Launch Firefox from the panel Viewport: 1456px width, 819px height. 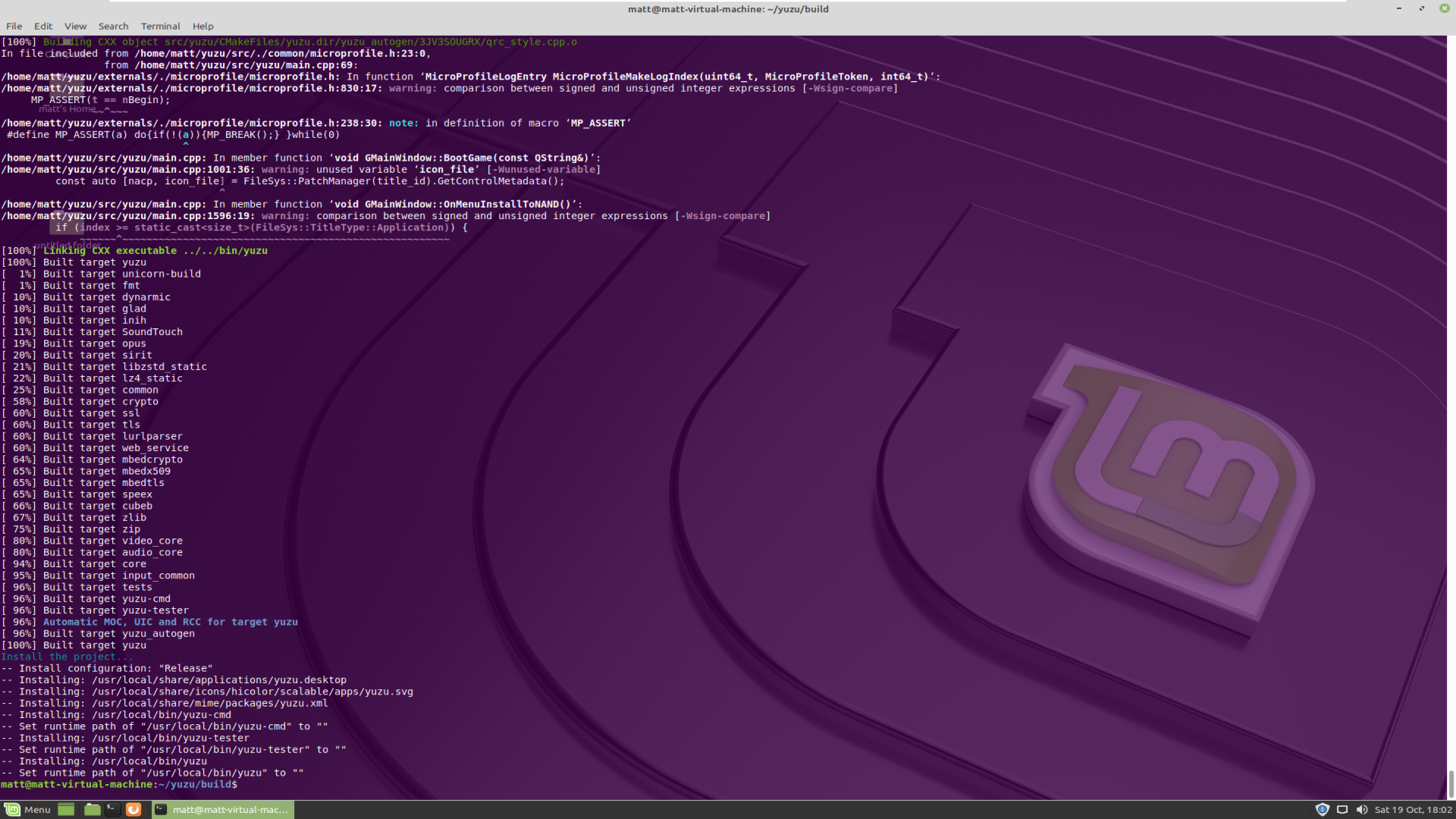pos(133,810)
